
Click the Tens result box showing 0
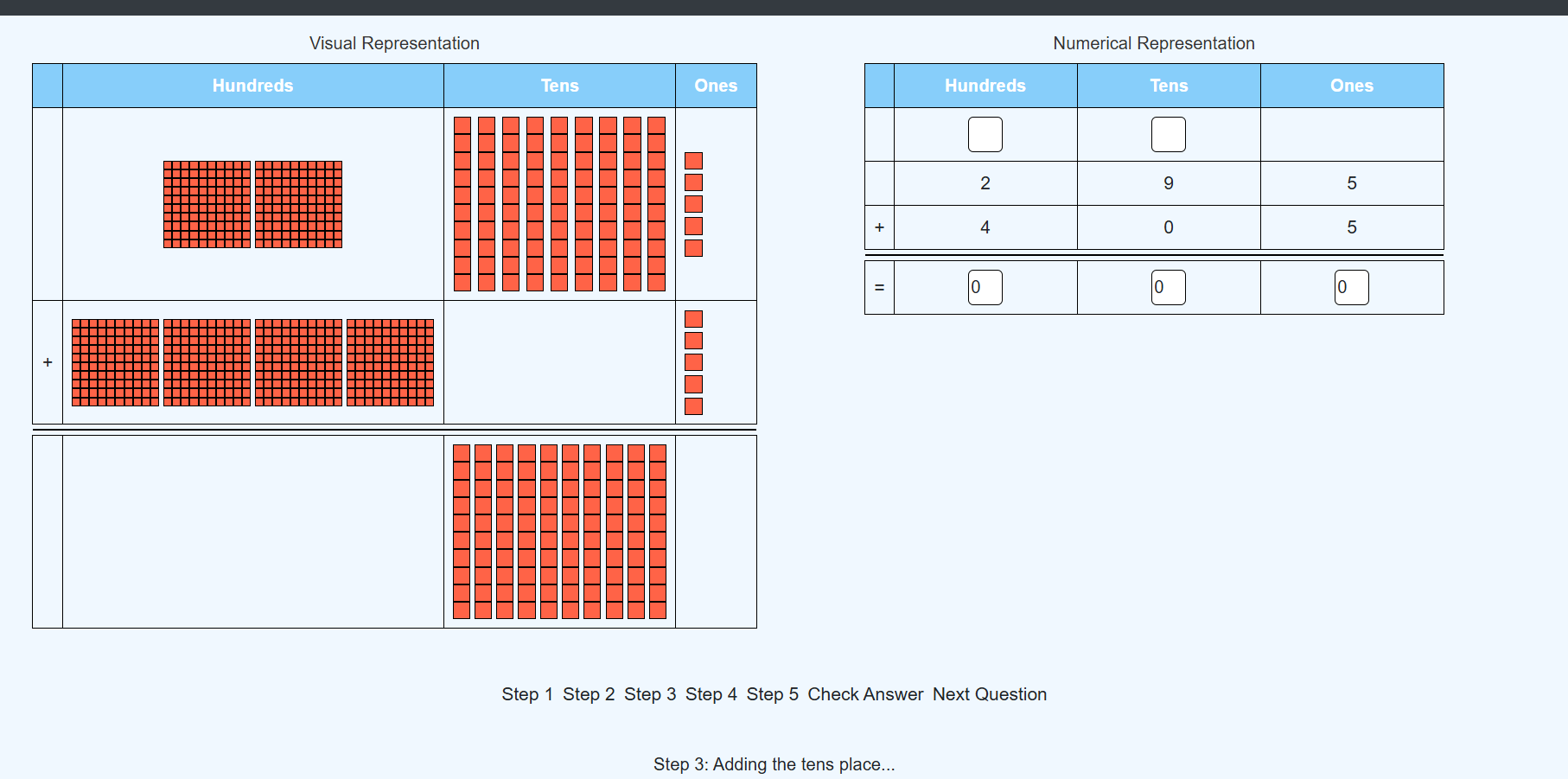pyautogui.click(x=1168, y=287)
